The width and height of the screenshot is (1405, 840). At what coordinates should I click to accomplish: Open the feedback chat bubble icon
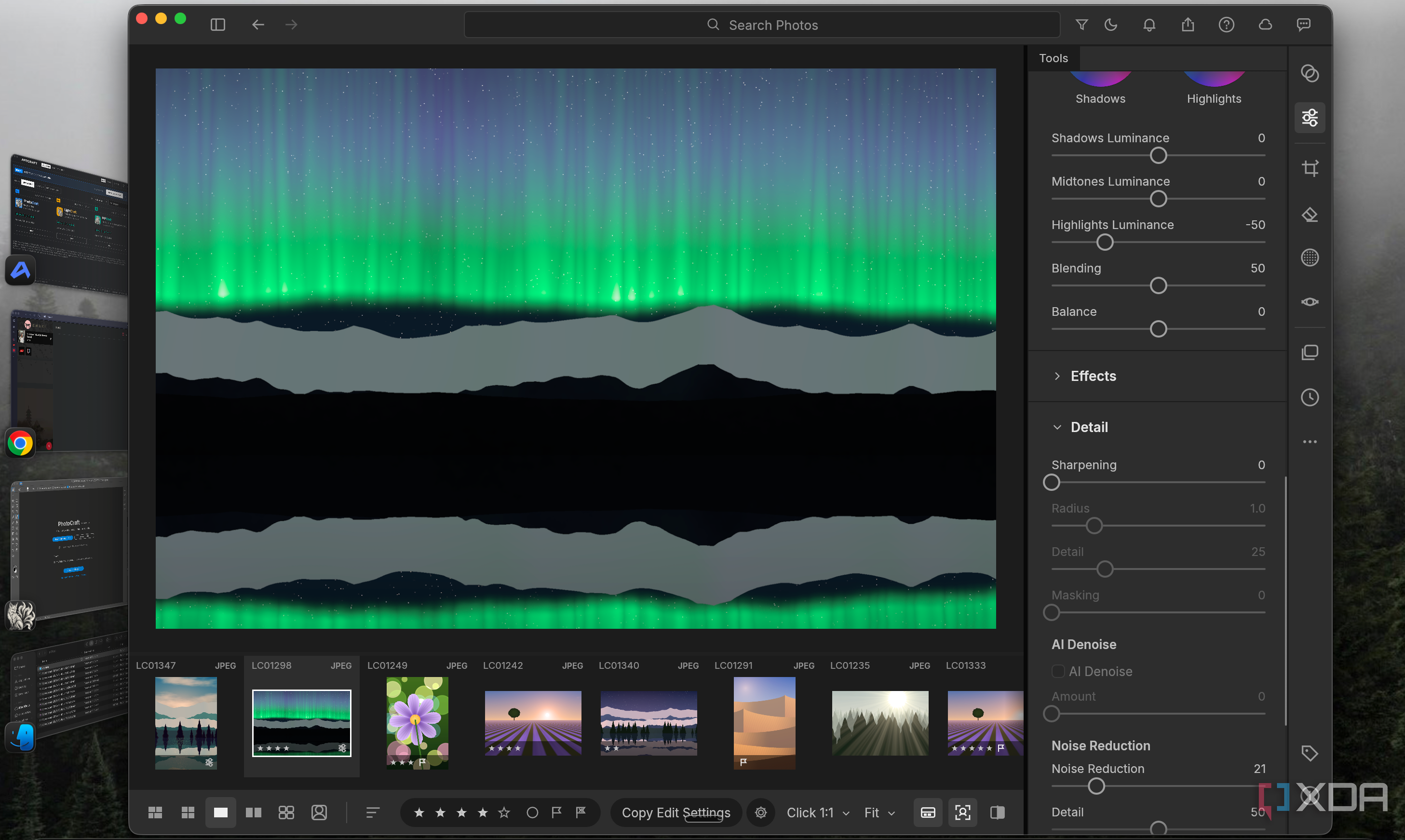[x=1304, y=25]
